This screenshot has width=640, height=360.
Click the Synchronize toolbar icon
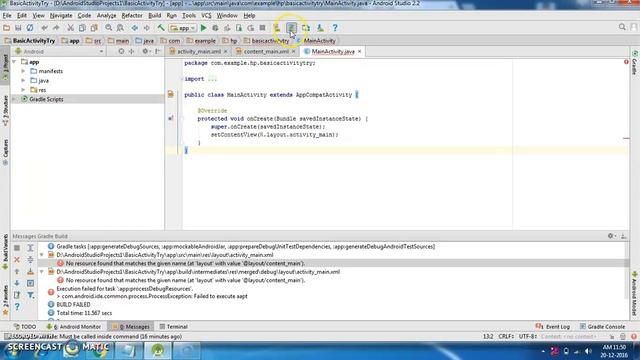click(30, 28)
